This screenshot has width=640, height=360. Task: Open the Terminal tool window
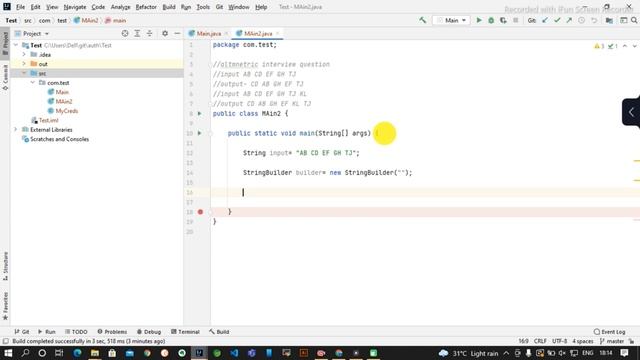185,332
